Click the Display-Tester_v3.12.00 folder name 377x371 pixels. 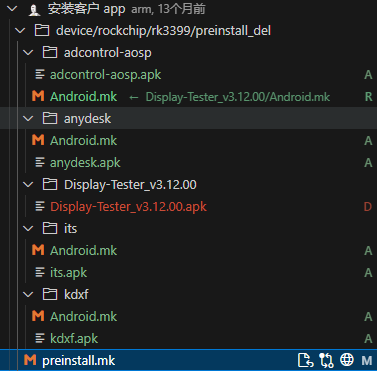tap(130, 185)
